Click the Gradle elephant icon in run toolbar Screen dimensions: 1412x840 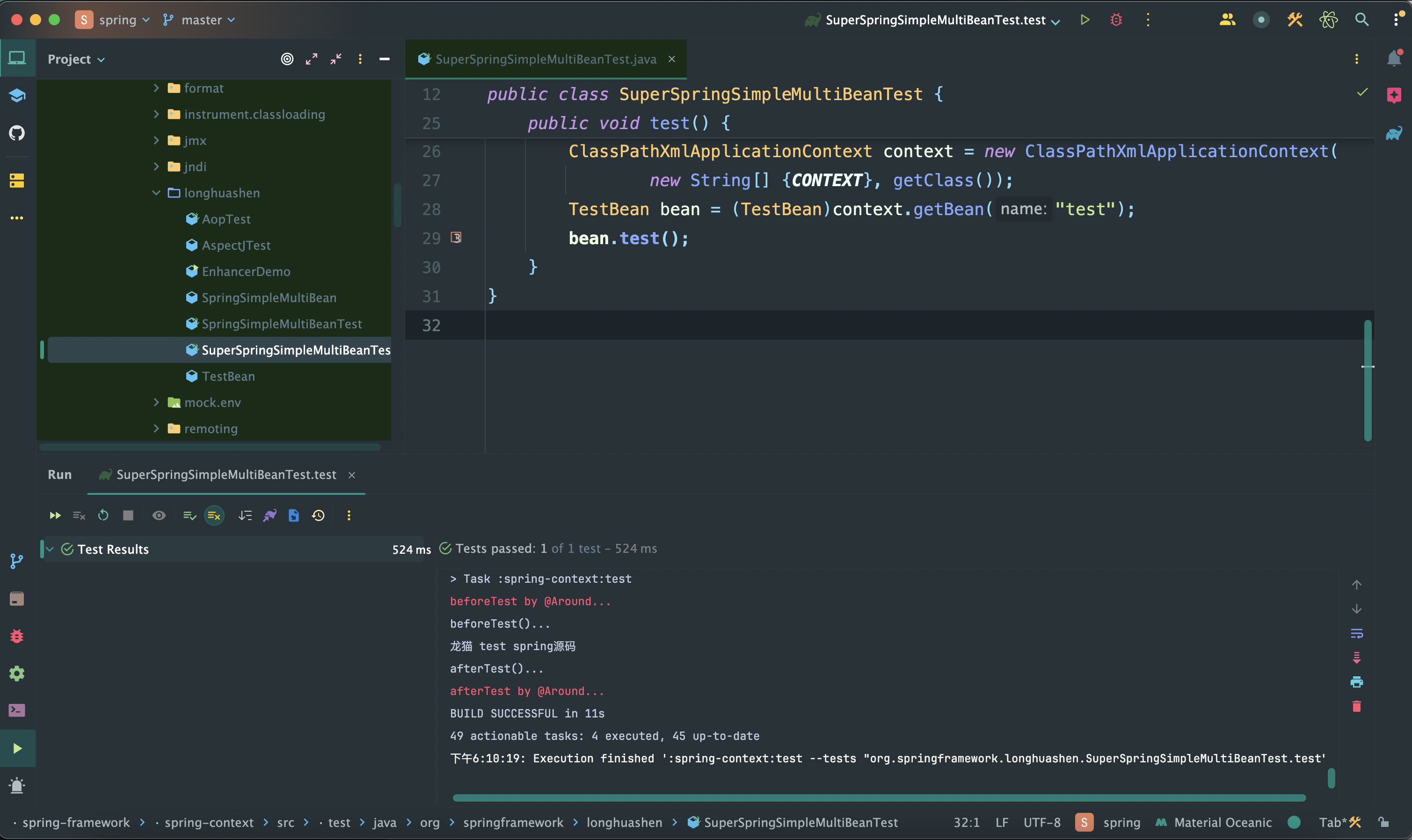pyautogui.click(x=269, y=515)
